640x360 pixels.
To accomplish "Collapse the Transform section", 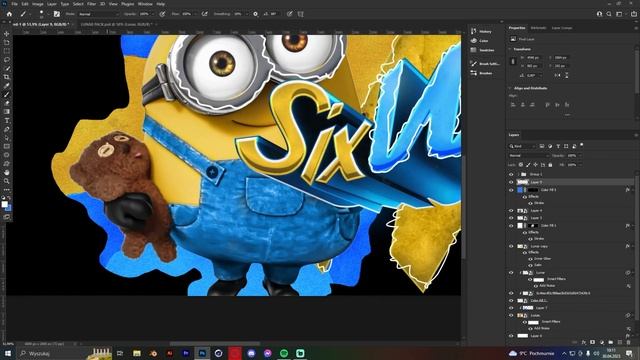I will coord(510,49).
